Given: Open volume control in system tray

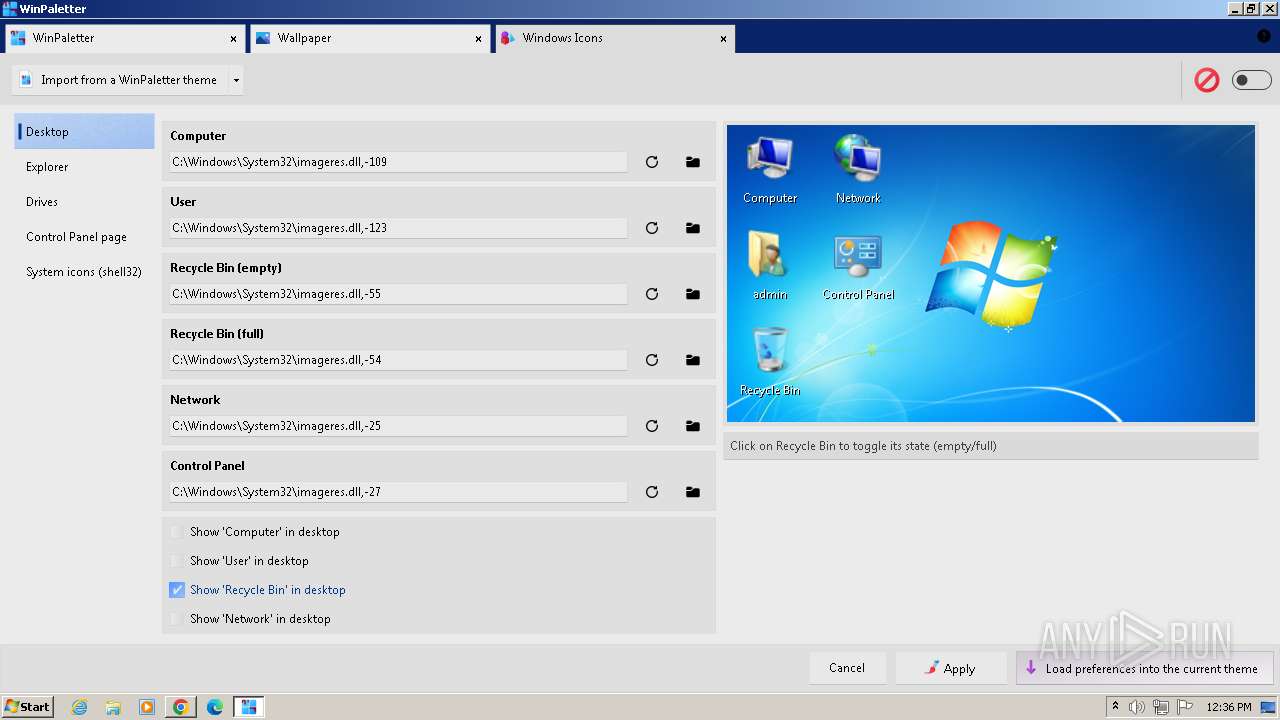Looking at the screenshot, I should (x=1137, y=707).
